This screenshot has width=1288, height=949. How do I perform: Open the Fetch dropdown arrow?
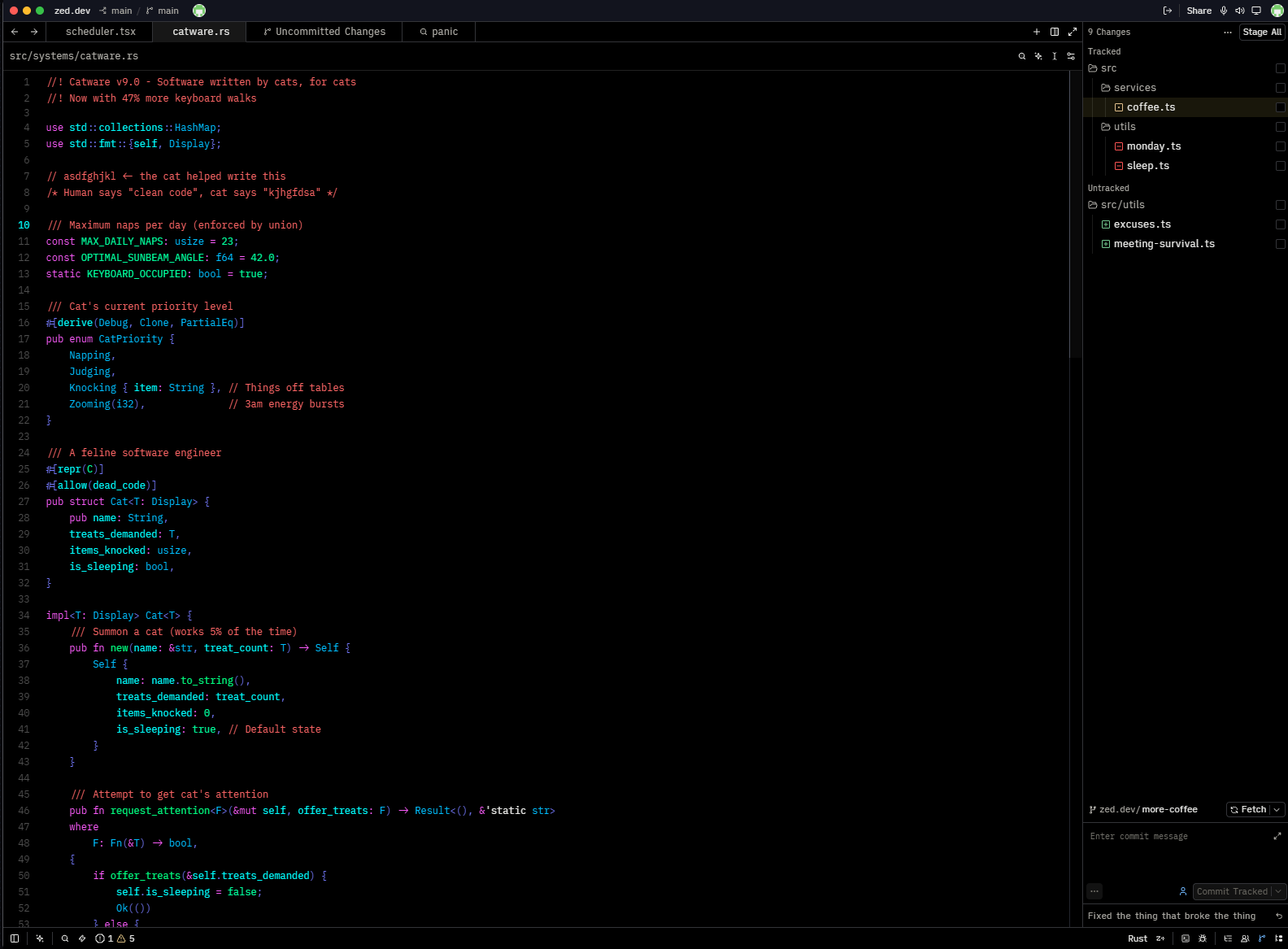pos(1277,810)
